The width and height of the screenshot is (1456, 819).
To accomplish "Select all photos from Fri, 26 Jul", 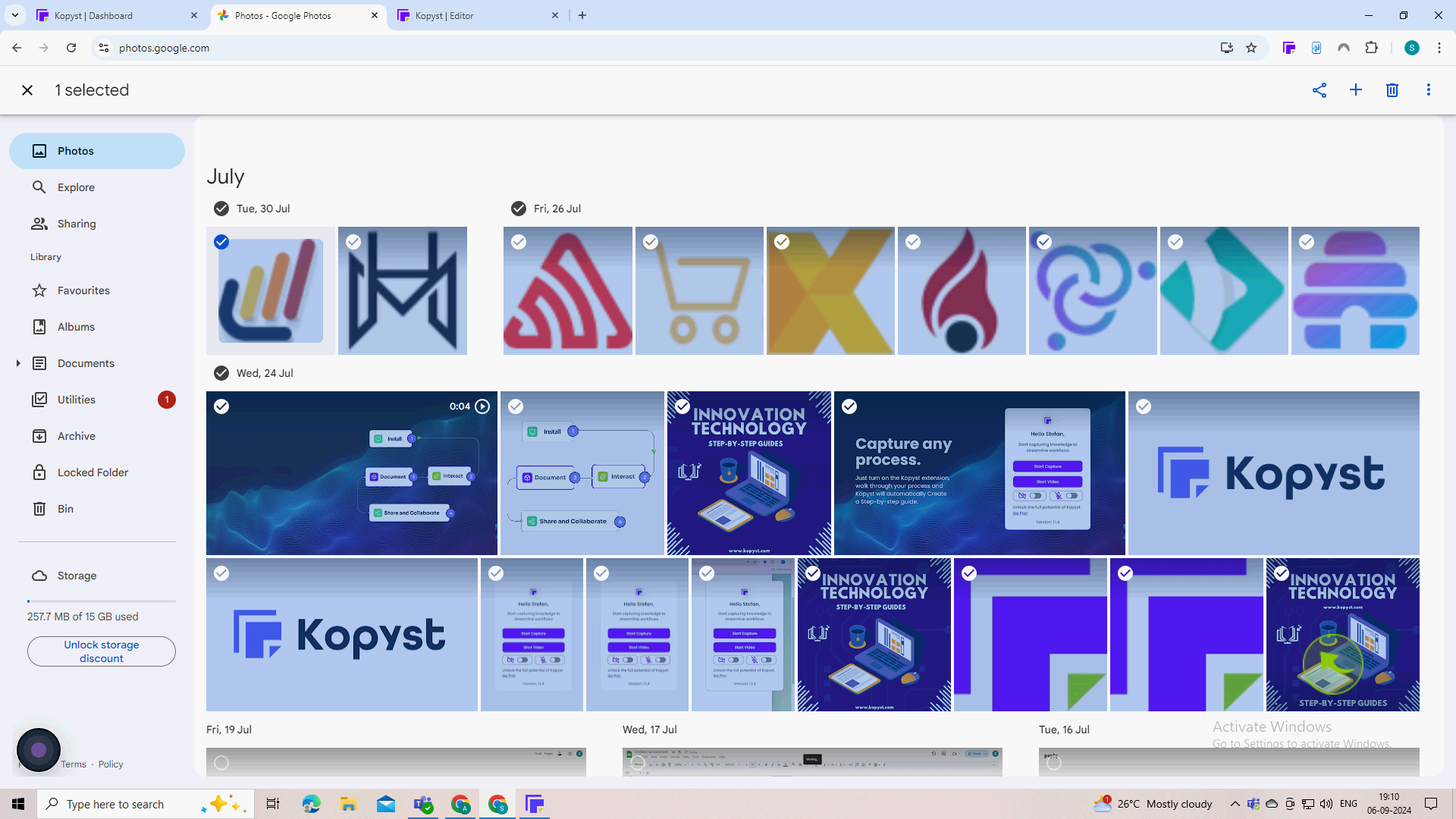I will (519, 209).
